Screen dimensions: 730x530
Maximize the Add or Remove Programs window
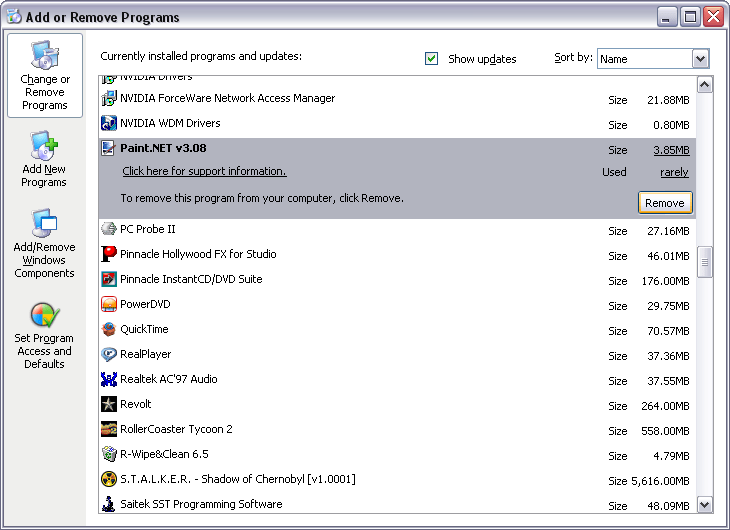(x=690, y=17)
